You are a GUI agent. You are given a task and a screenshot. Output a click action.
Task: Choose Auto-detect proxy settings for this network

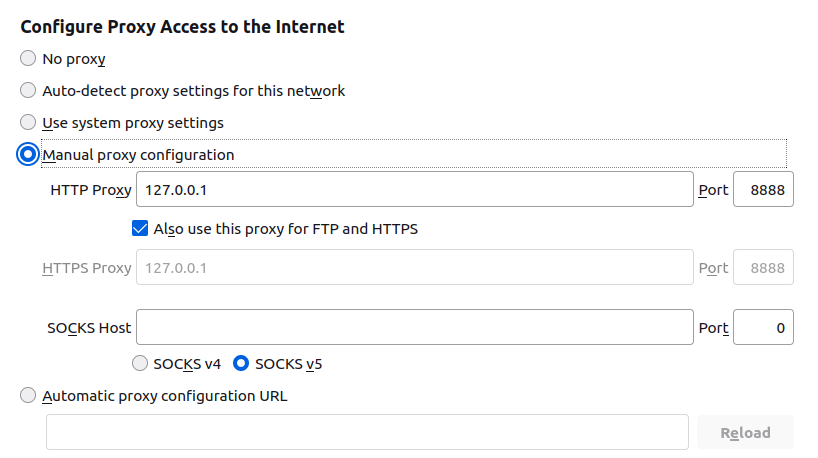click(x=28, y=91)
